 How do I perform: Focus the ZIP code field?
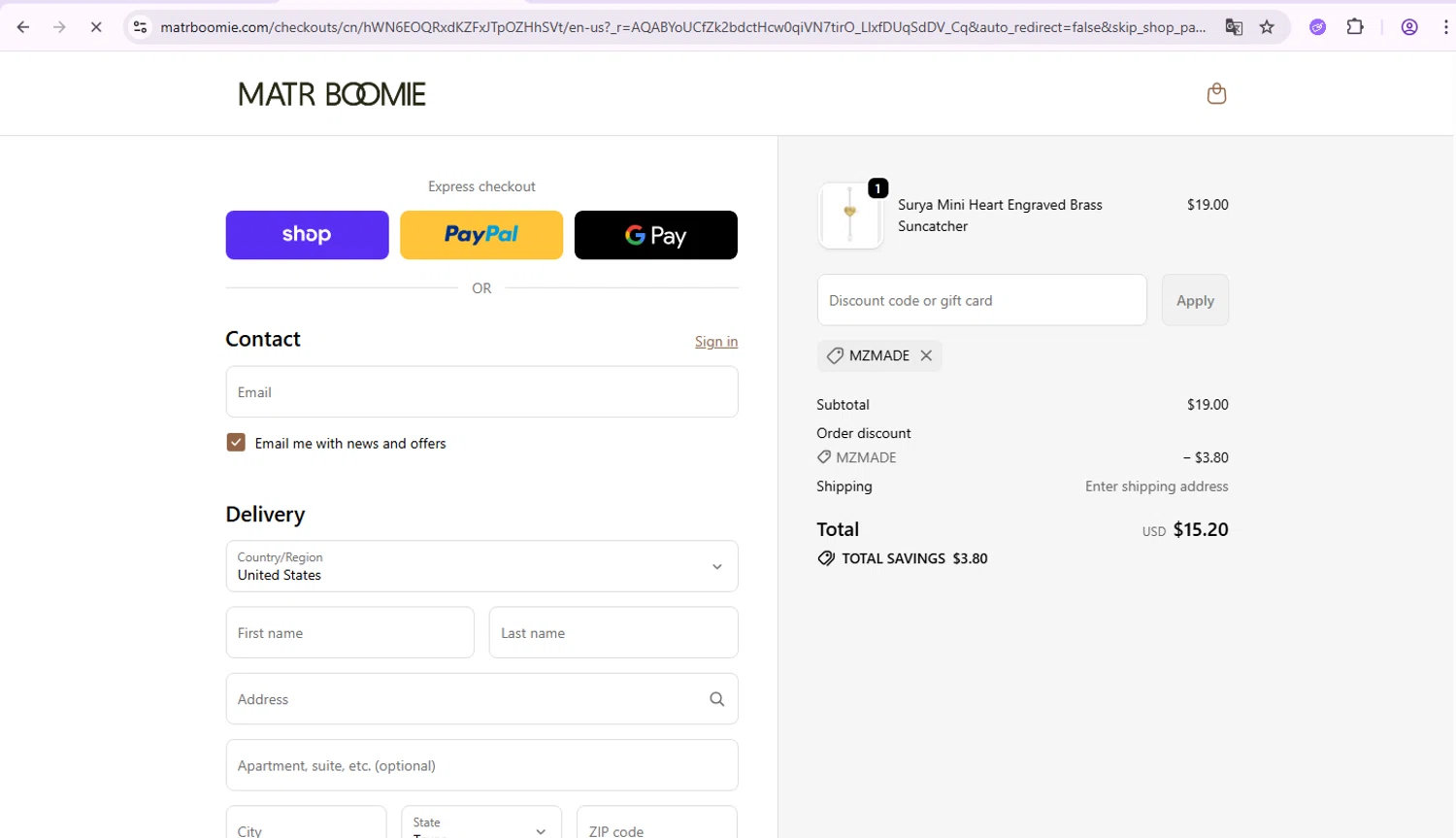point(657,822)
